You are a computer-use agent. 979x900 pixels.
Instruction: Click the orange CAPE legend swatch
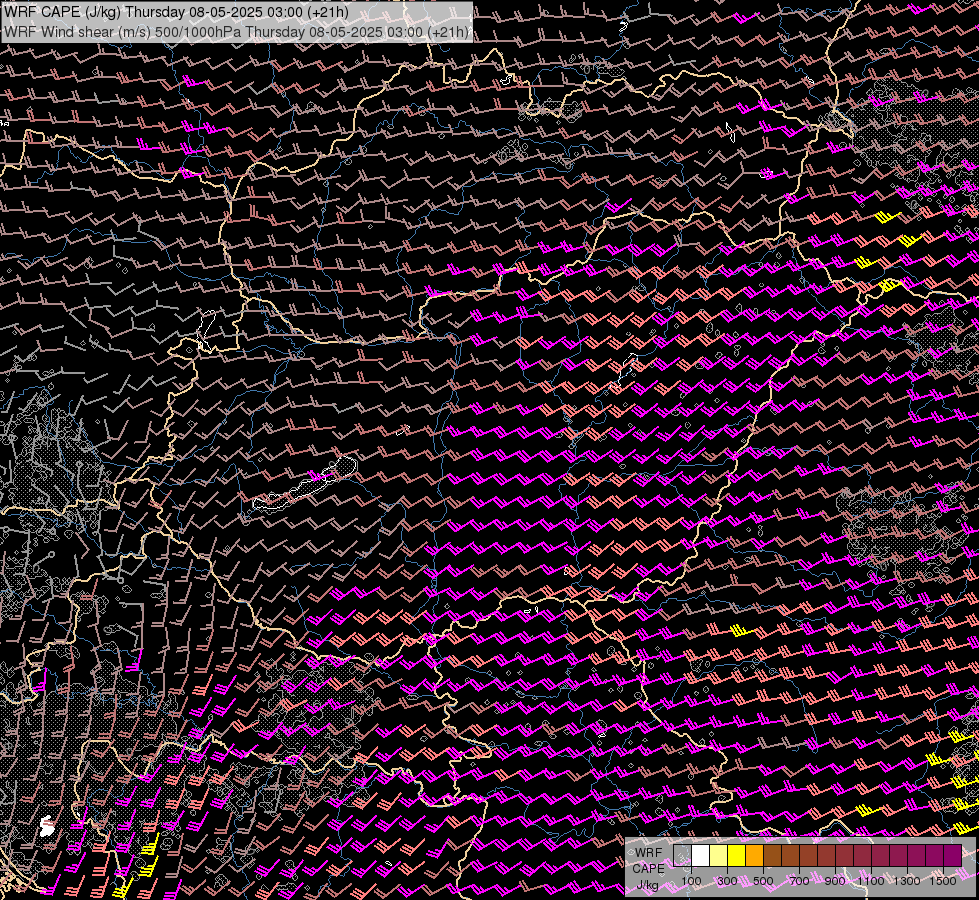[x=754, y=856]
